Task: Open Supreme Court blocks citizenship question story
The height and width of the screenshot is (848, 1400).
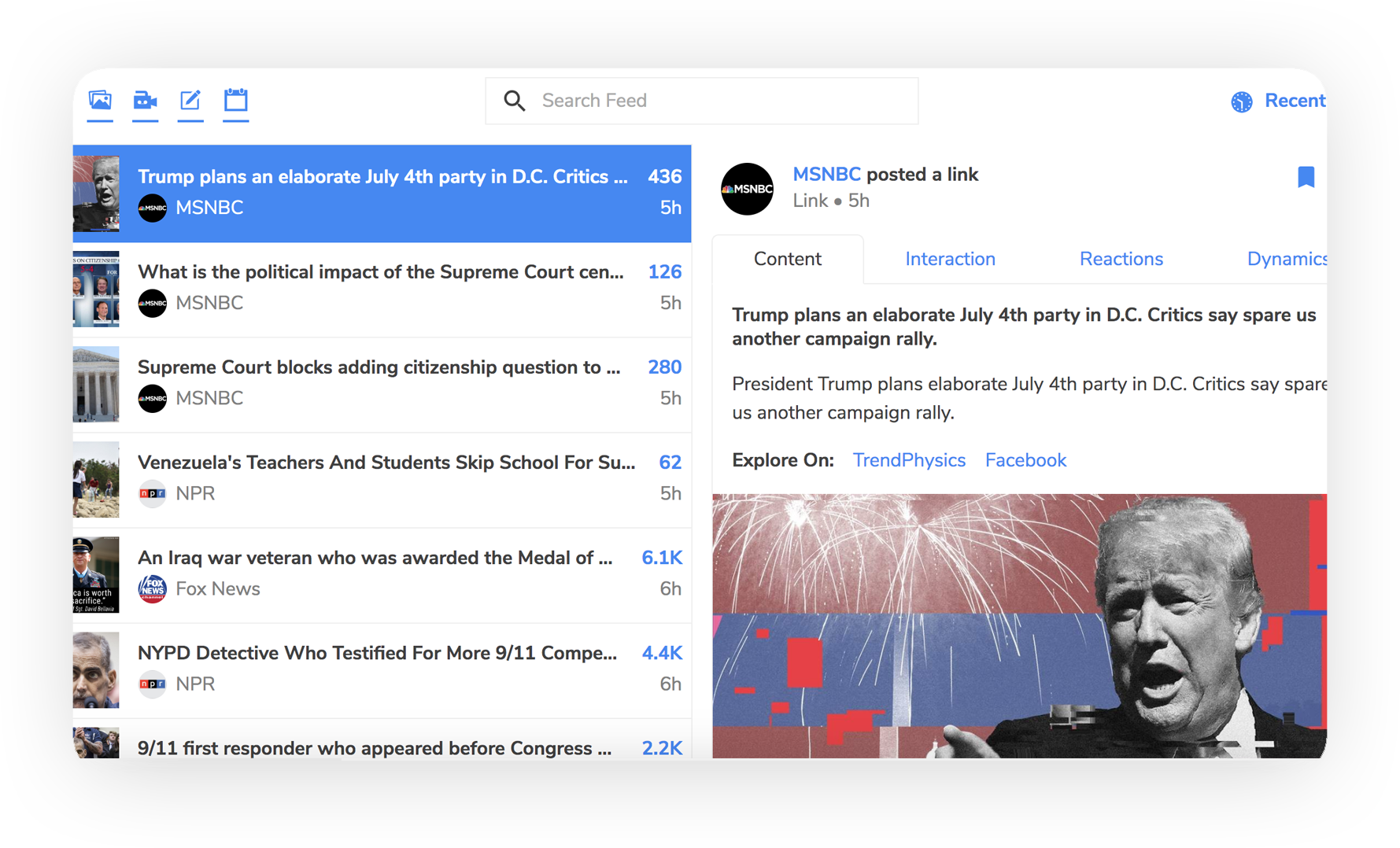Action: pyautogui.click(x=382, y=385)
